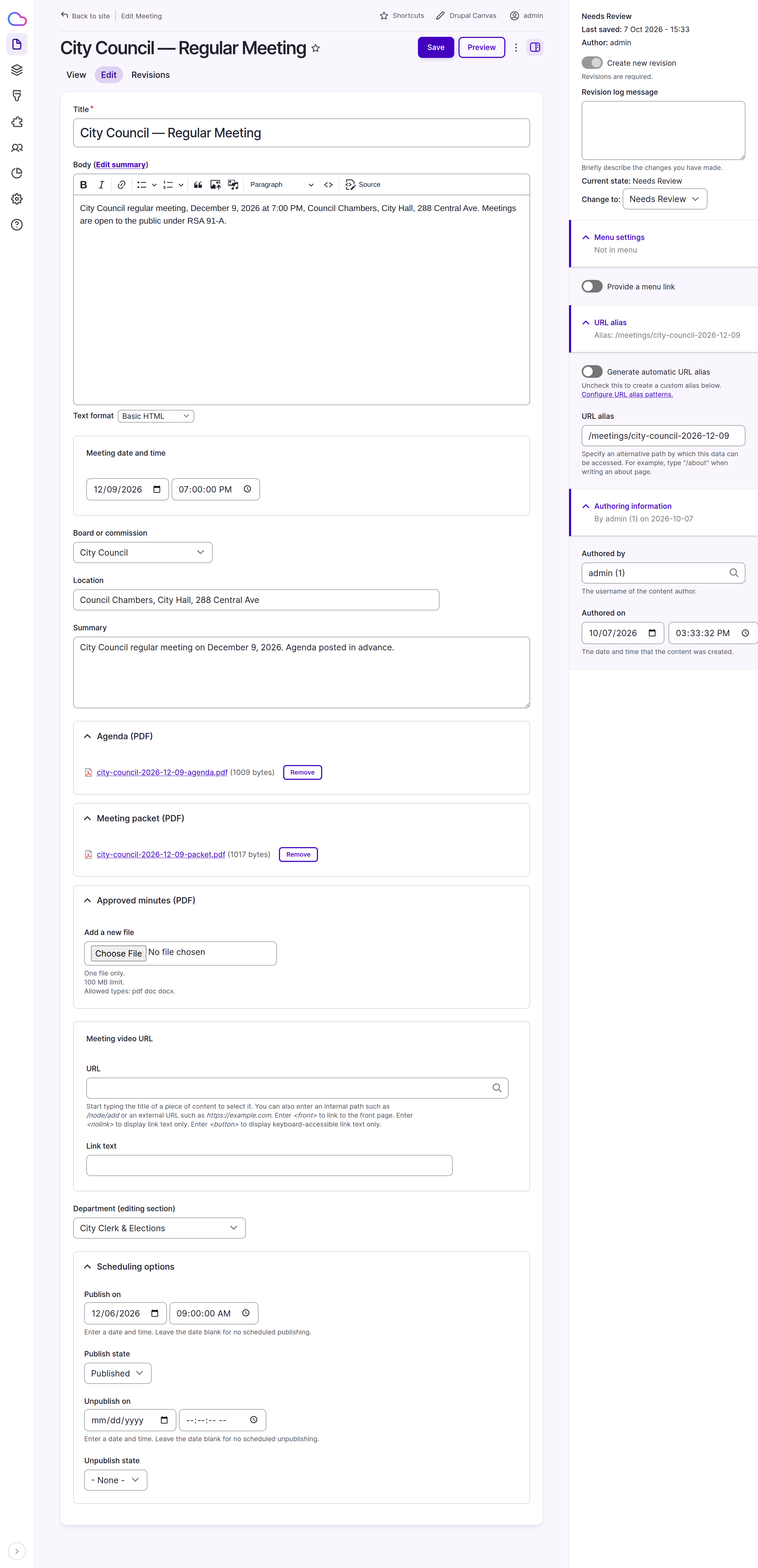Click the Save button

point(436,47)
